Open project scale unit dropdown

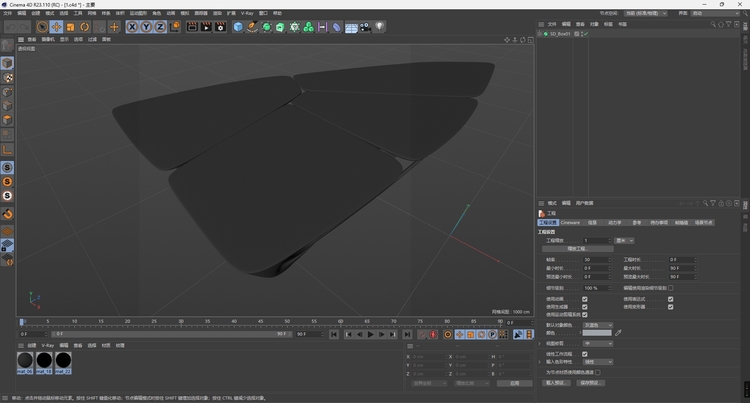tap(624, 240)
